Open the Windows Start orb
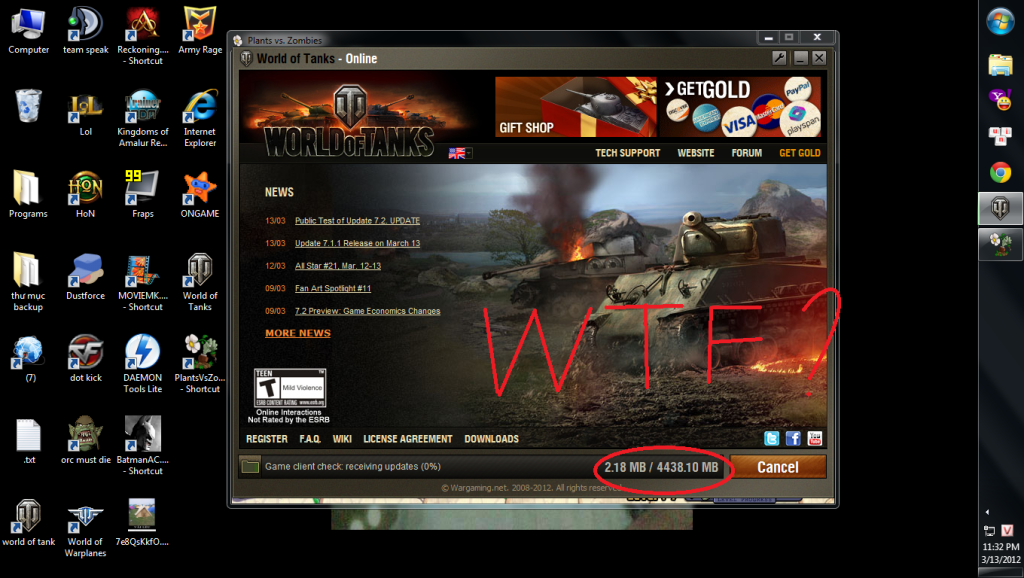The image size is (1024, 578). pyautogui.click(x=1000, y=20)
